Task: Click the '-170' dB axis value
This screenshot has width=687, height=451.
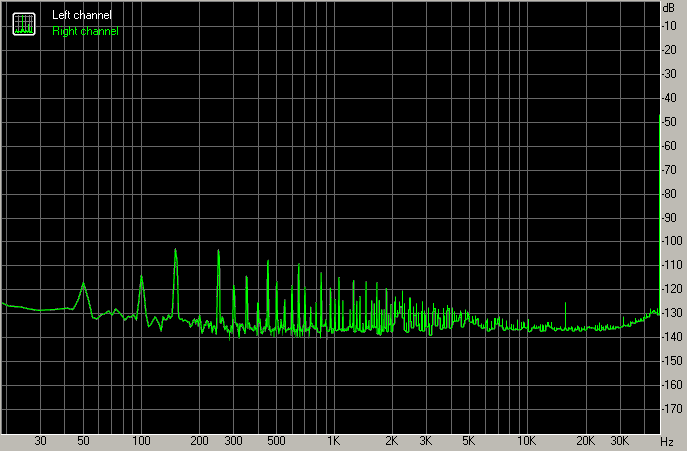Action: click(672, 409)
